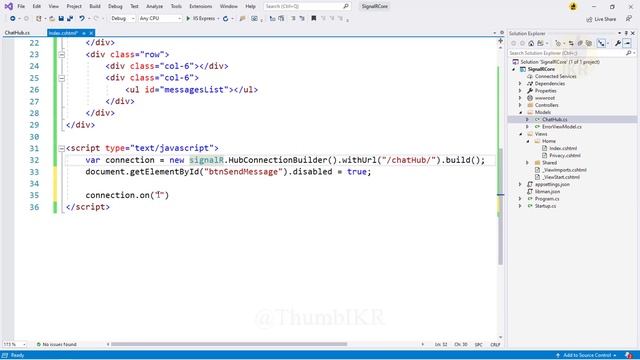Click line number 34 in the editor

pyautogui.click(x=34, y=184)
